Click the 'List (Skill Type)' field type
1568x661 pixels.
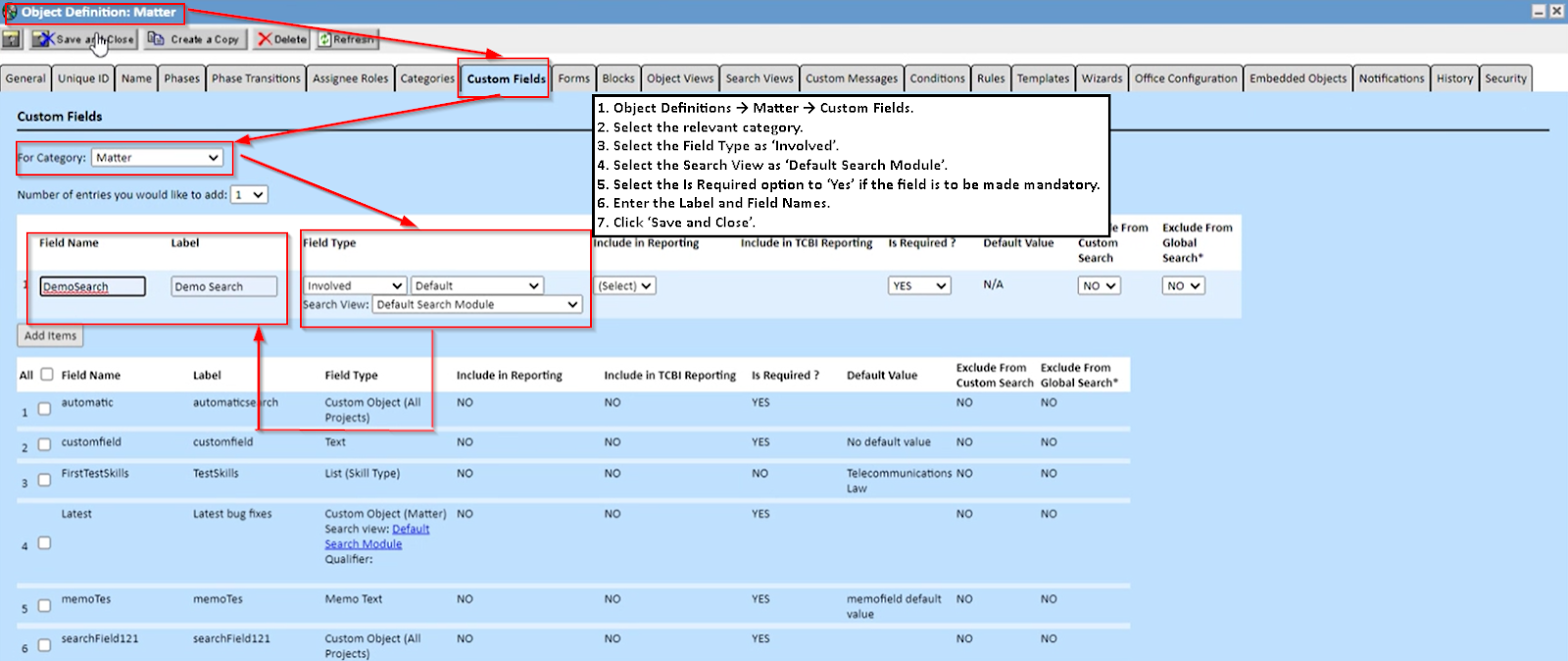[363, 473]
